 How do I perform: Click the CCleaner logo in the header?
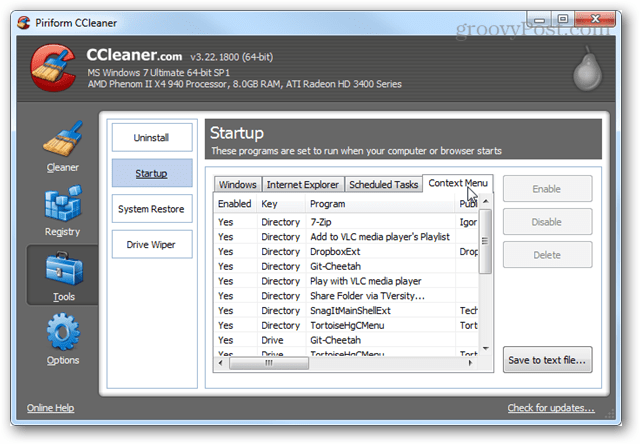point(54,68)
